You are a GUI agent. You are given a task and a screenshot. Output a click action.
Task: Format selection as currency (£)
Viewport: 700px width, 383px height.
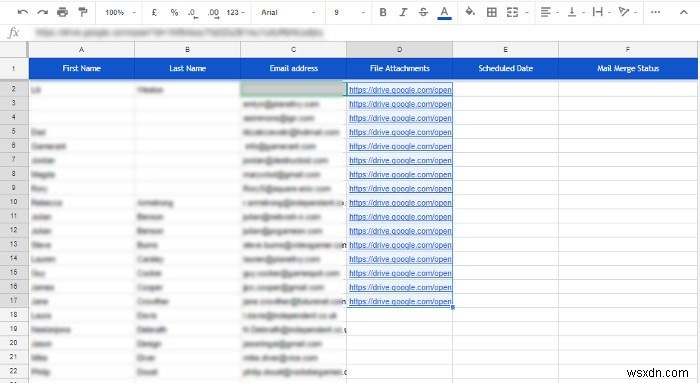point(154,12)
